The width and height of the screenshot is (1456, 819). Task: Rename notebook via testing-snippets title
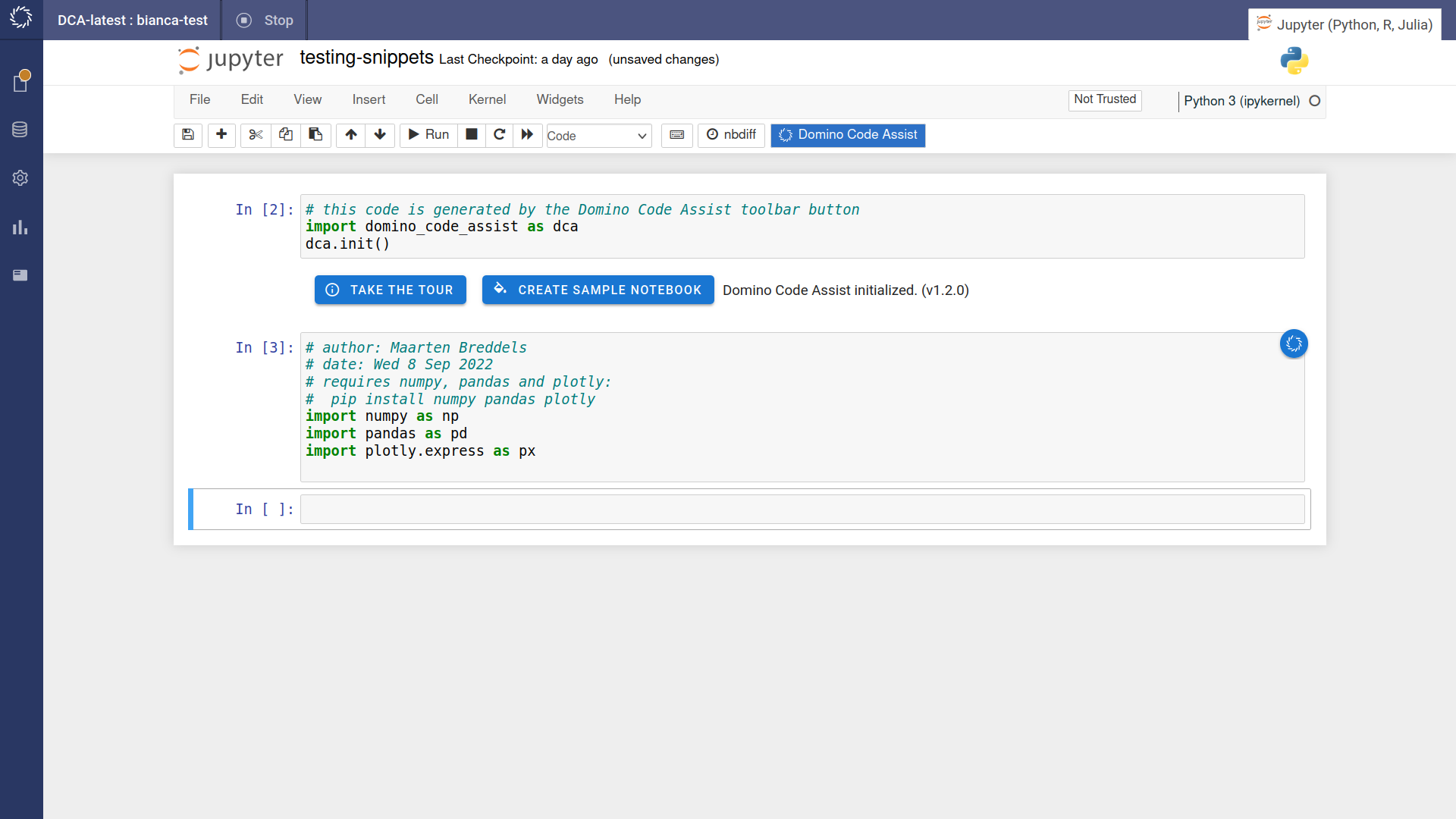[367, 58]
